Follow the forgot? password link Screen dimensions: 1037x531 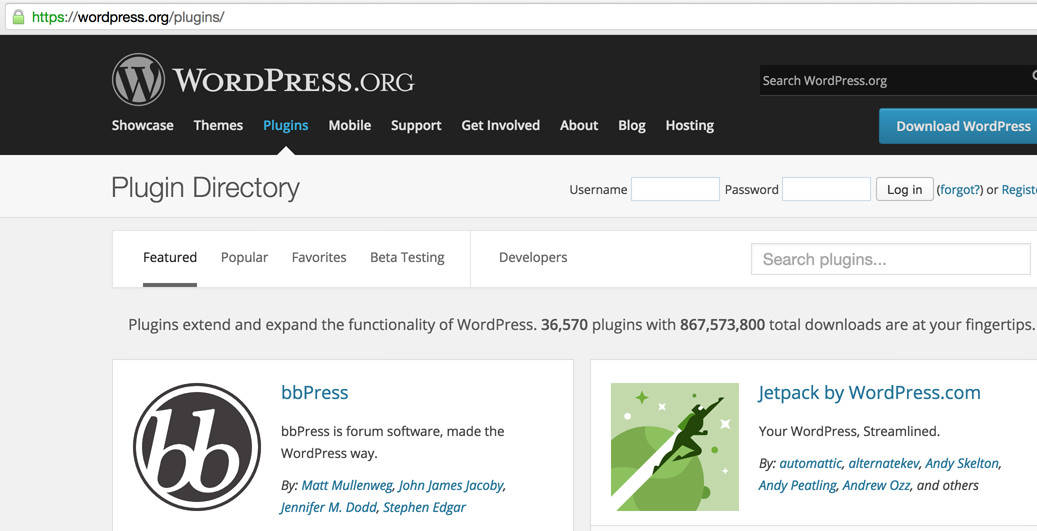pyautogui.click(x=960, y=190)
